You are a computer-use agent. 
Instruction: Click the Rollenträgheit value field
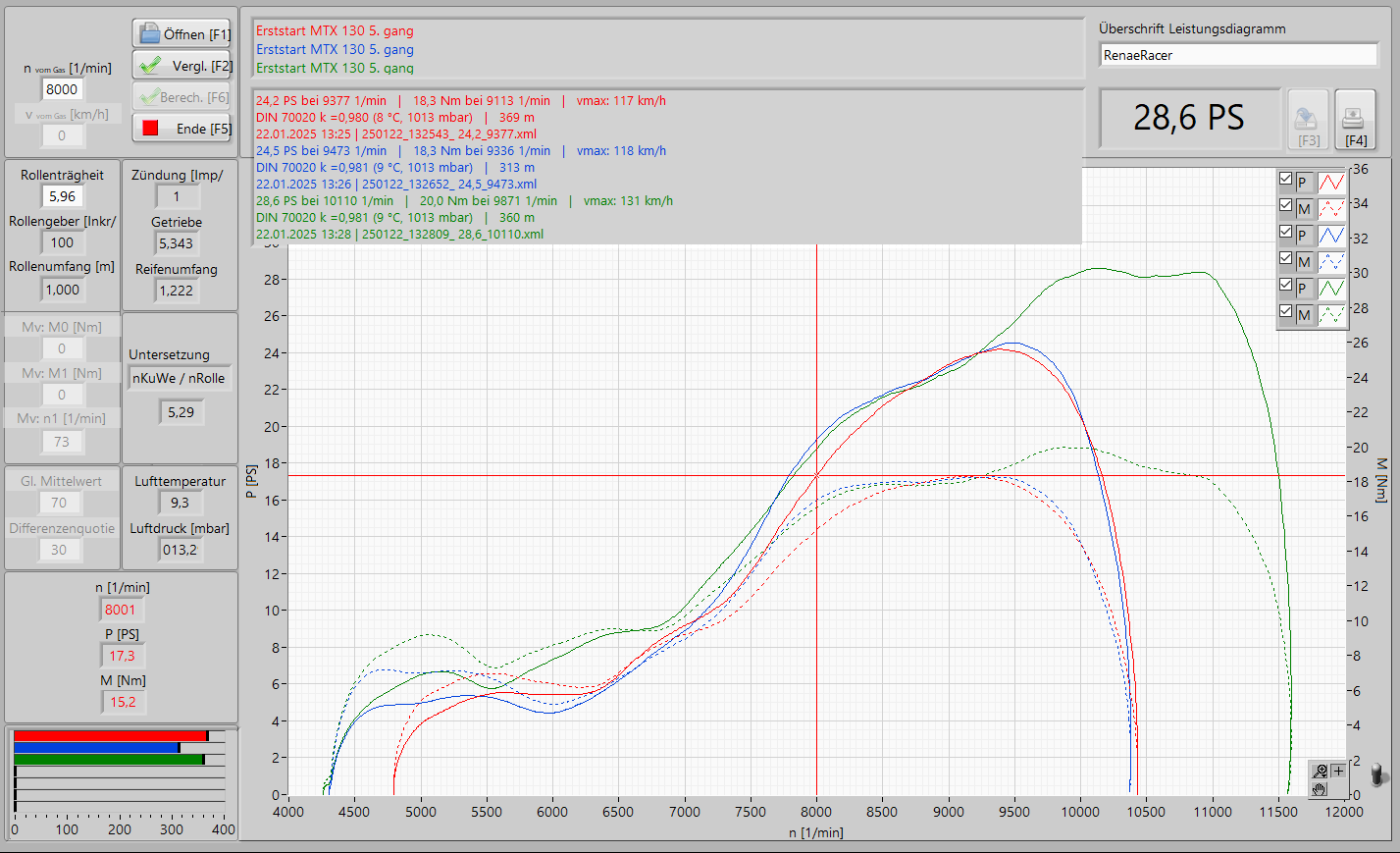point(62,196)
